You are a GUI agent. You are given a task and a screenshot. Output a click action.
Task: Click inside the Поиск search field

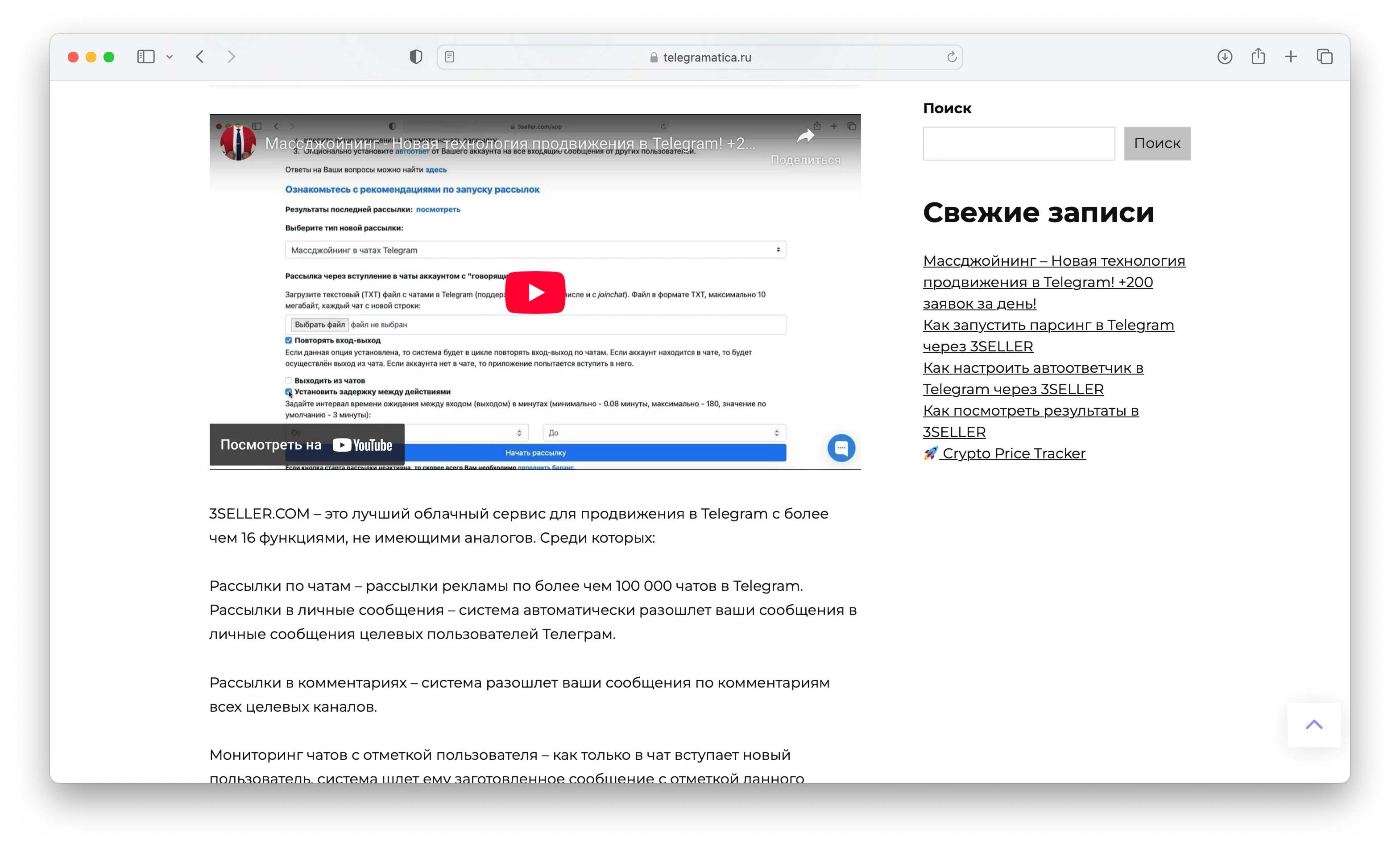[1019, 143]
